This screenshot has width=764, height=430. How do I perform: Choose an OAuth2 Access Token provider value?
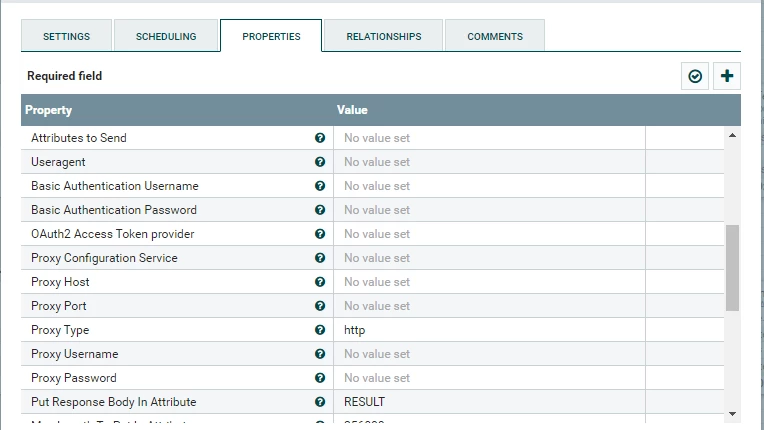489,234
